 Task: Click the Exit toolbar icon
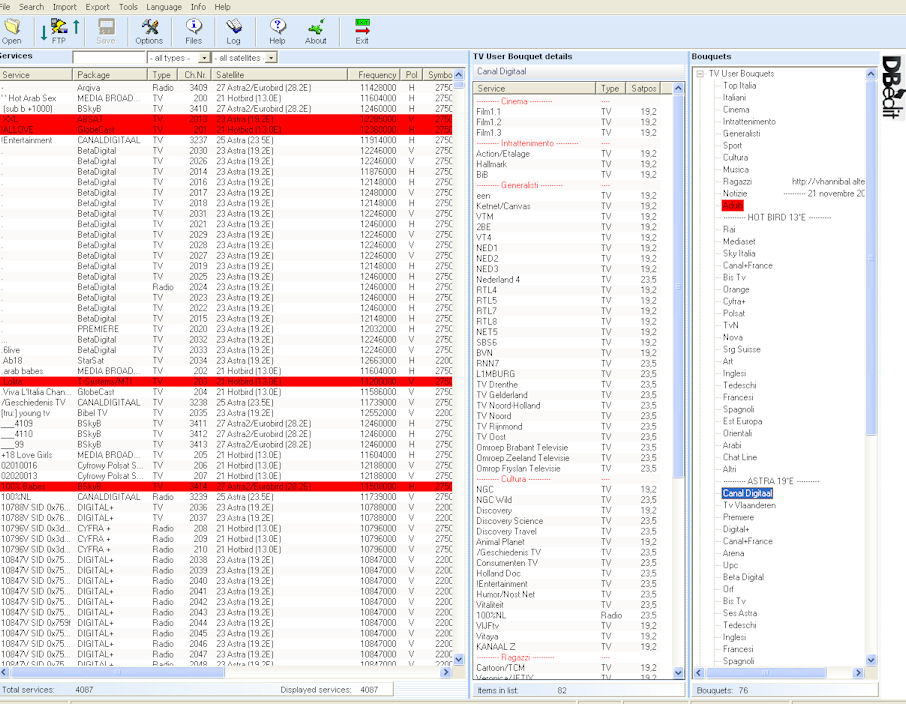click(x=362, y=31)
